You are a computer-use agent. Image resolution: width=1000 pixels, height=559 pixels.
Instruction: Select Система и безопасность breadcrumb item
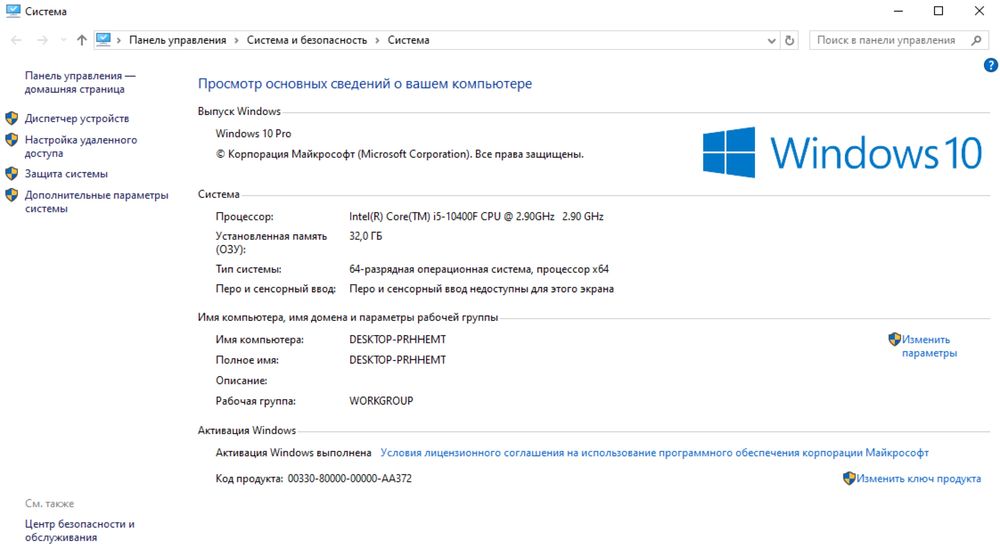point(306,41)
